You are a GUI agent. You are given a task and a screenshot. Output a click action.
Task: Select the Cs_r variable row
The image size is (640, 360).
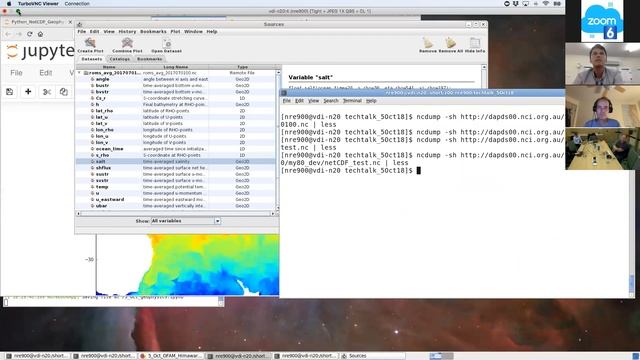click(176, 98)
